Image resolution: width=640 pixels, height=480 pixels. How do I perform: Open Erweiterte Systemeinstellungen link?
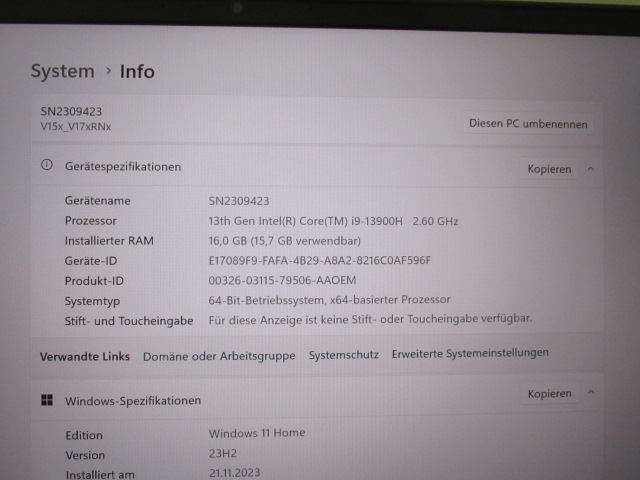coord(470,353)
